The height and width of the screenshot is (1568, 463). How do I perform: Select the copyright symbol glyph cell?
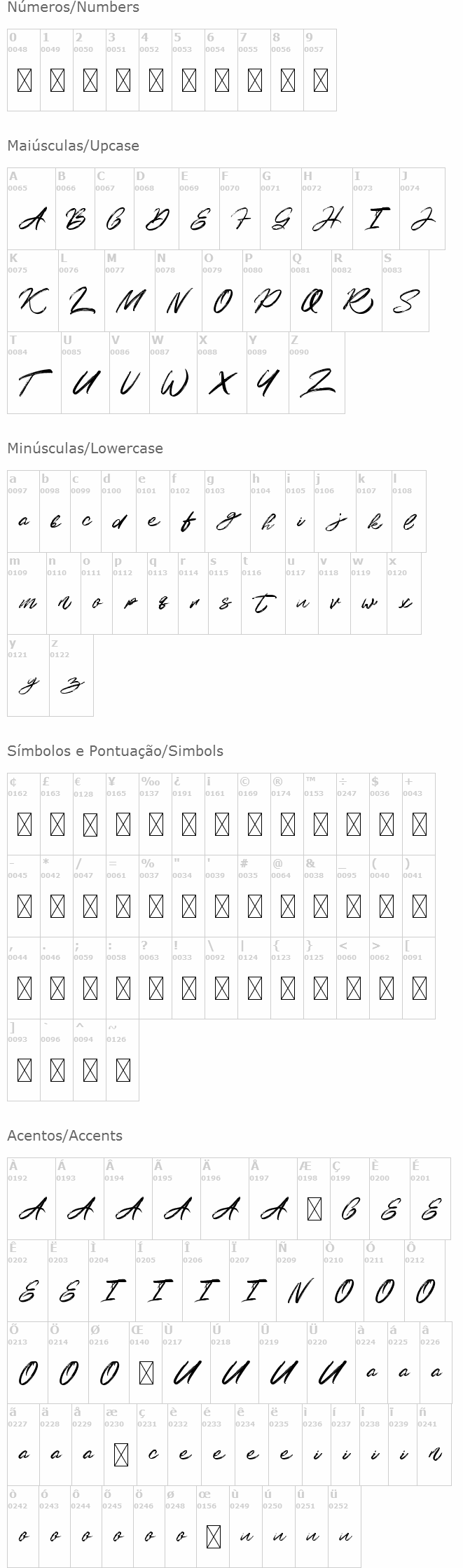(255, 814)
